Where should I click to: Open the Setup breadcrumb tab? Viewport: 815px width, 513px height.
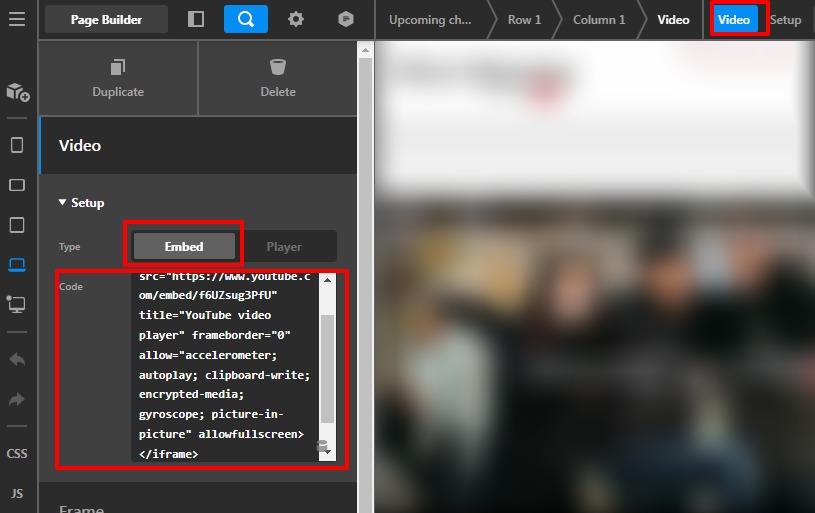pyautogui.click(x=786, y=20)
